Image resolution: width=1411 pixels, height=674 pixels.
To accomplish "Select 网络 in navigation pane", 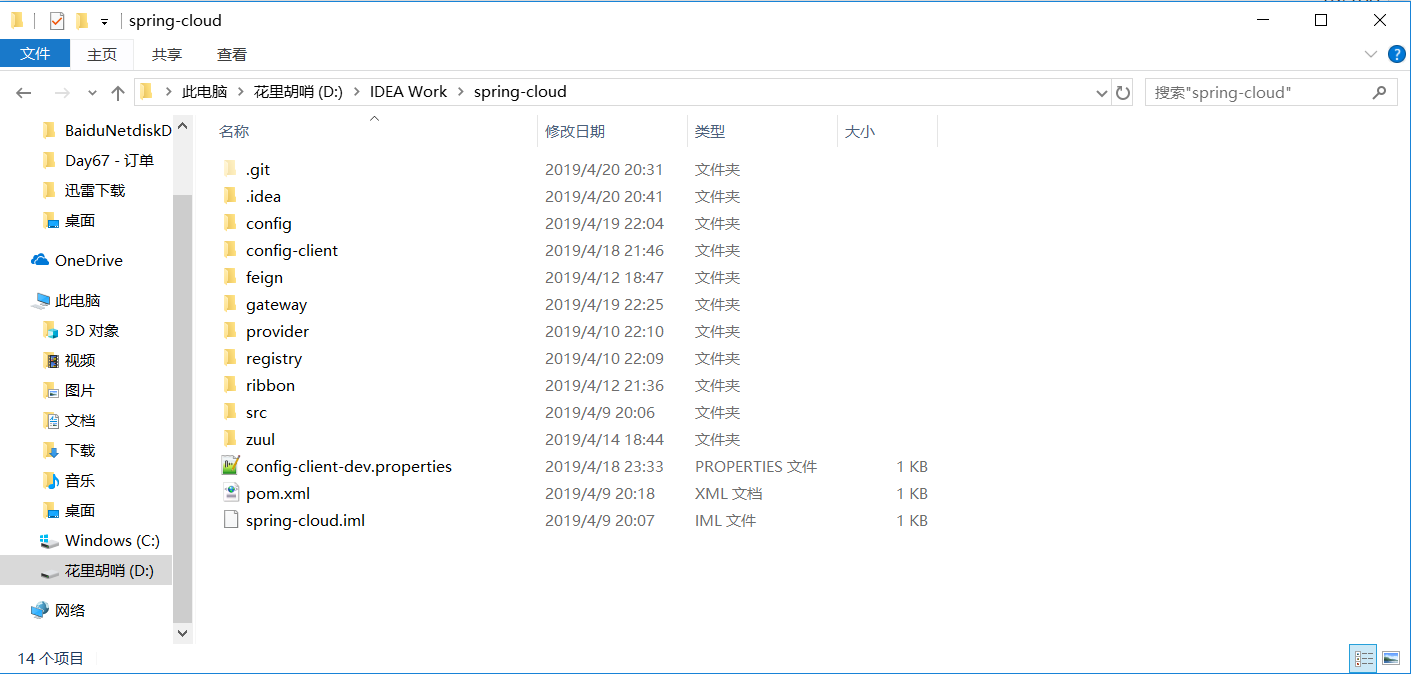I will (x=59, y=611).
